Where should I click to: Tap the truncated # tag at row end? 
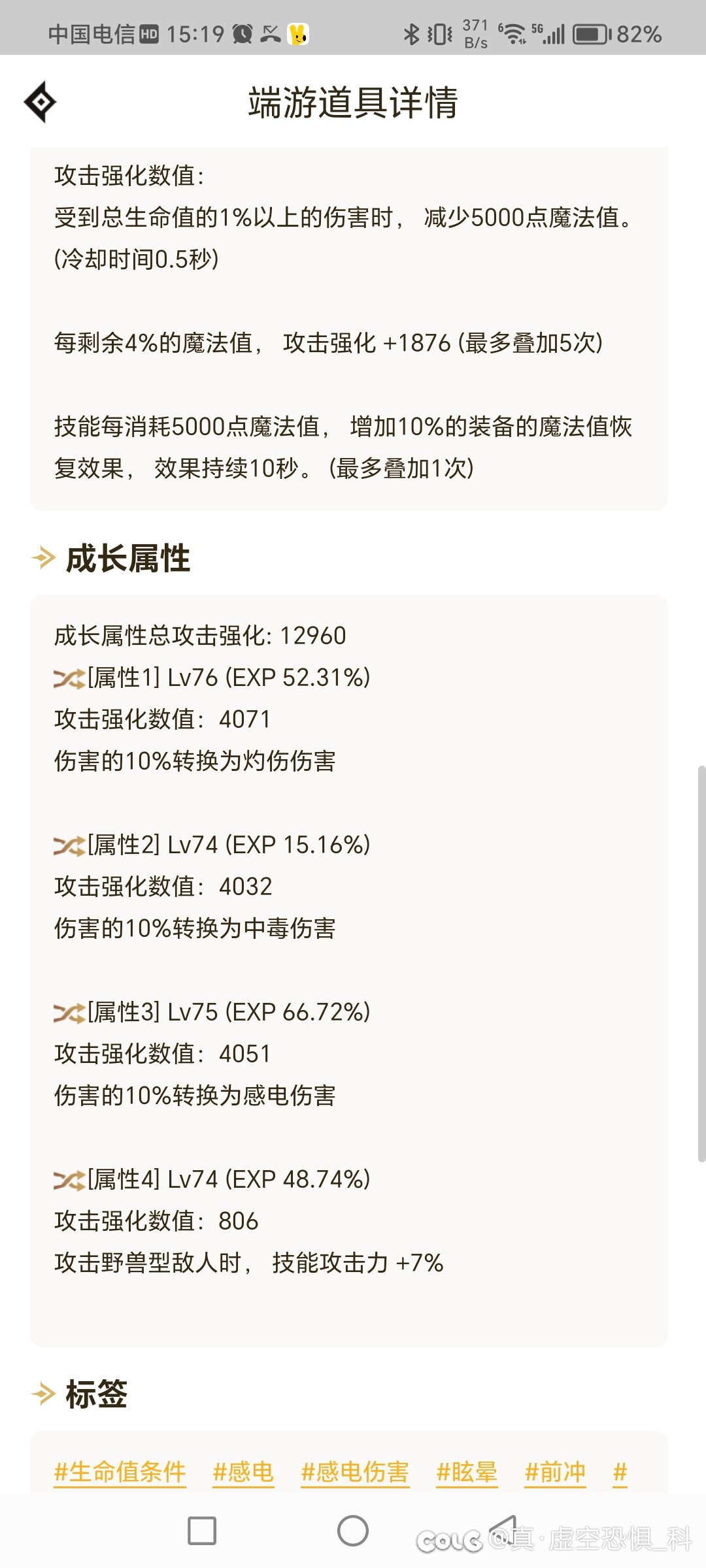click(x=620, y=1473)
